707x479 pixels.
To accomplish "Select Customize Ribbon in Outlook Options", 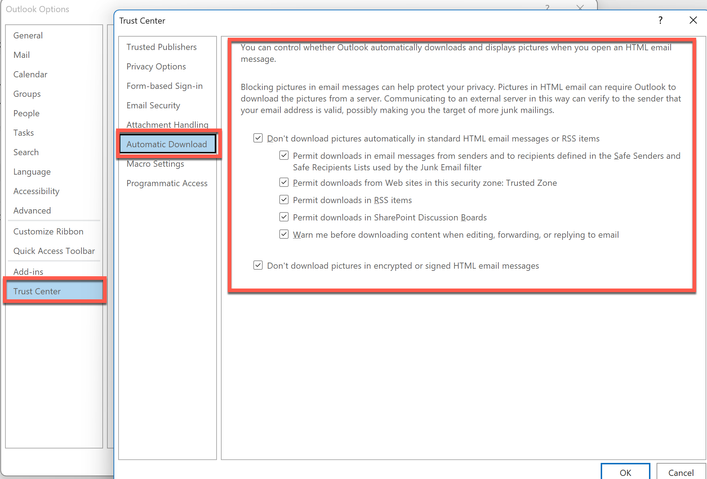I will point(48,231).
